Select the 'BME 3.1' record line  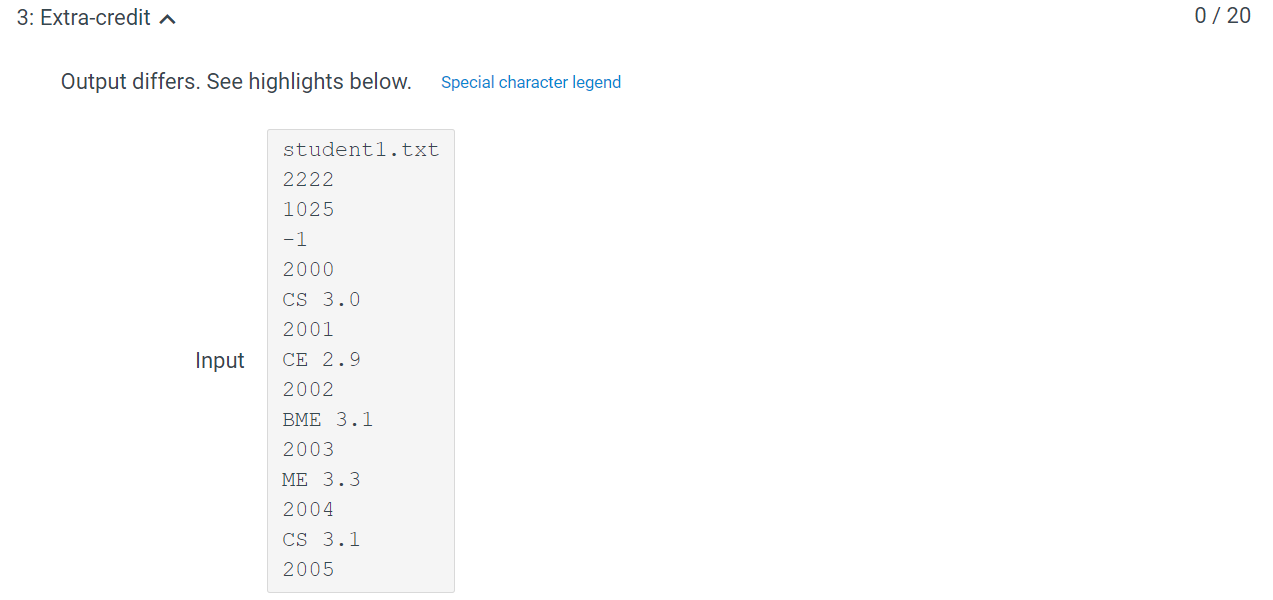pos(327,419)
